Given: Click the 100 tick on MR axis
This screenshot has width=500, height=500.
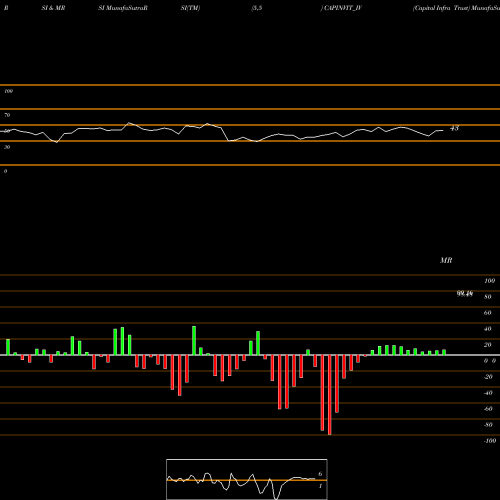Looking at the screenshot, I should tap(489, 281).
